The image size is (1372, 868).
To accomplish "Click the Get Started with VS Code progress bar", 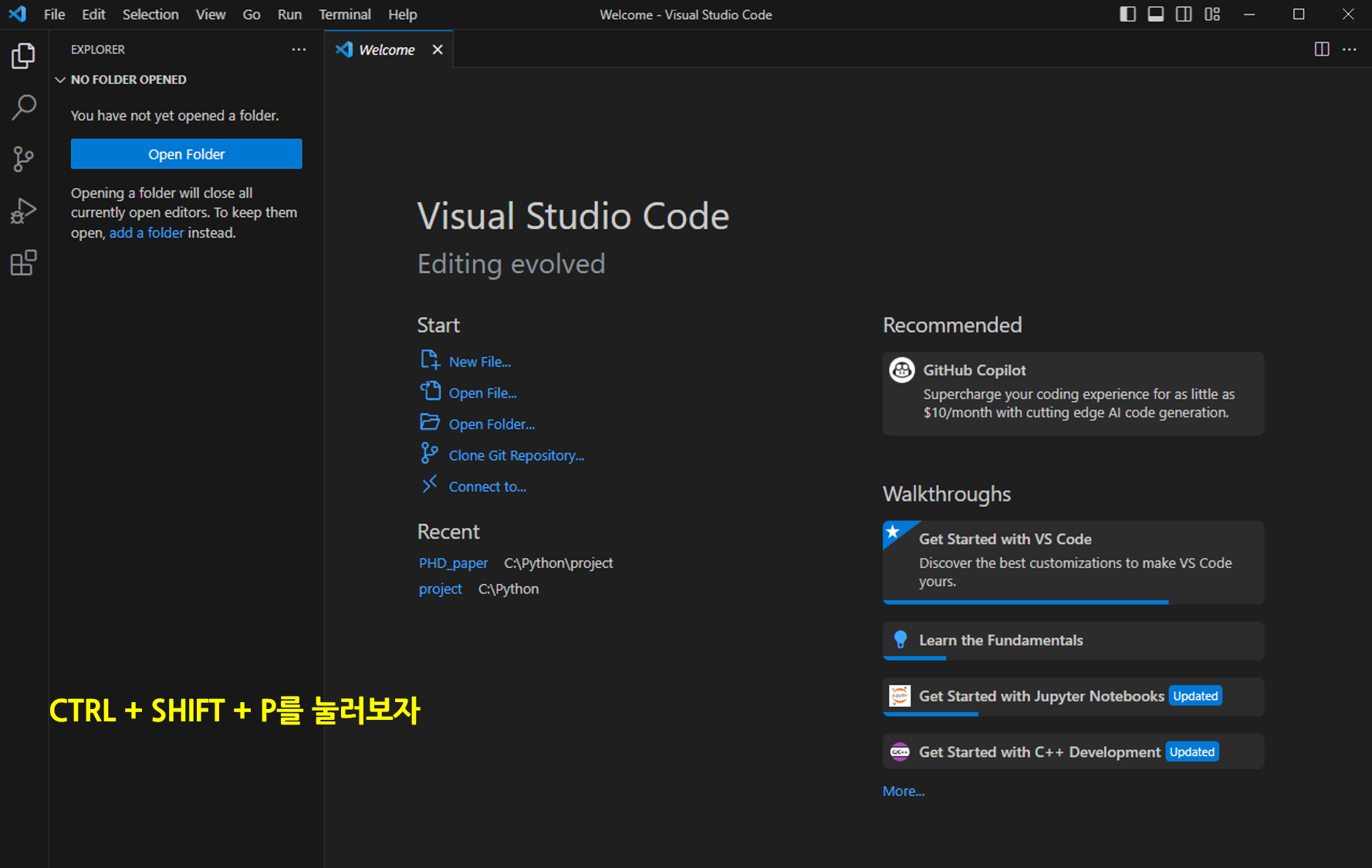I will (1026, 603).
